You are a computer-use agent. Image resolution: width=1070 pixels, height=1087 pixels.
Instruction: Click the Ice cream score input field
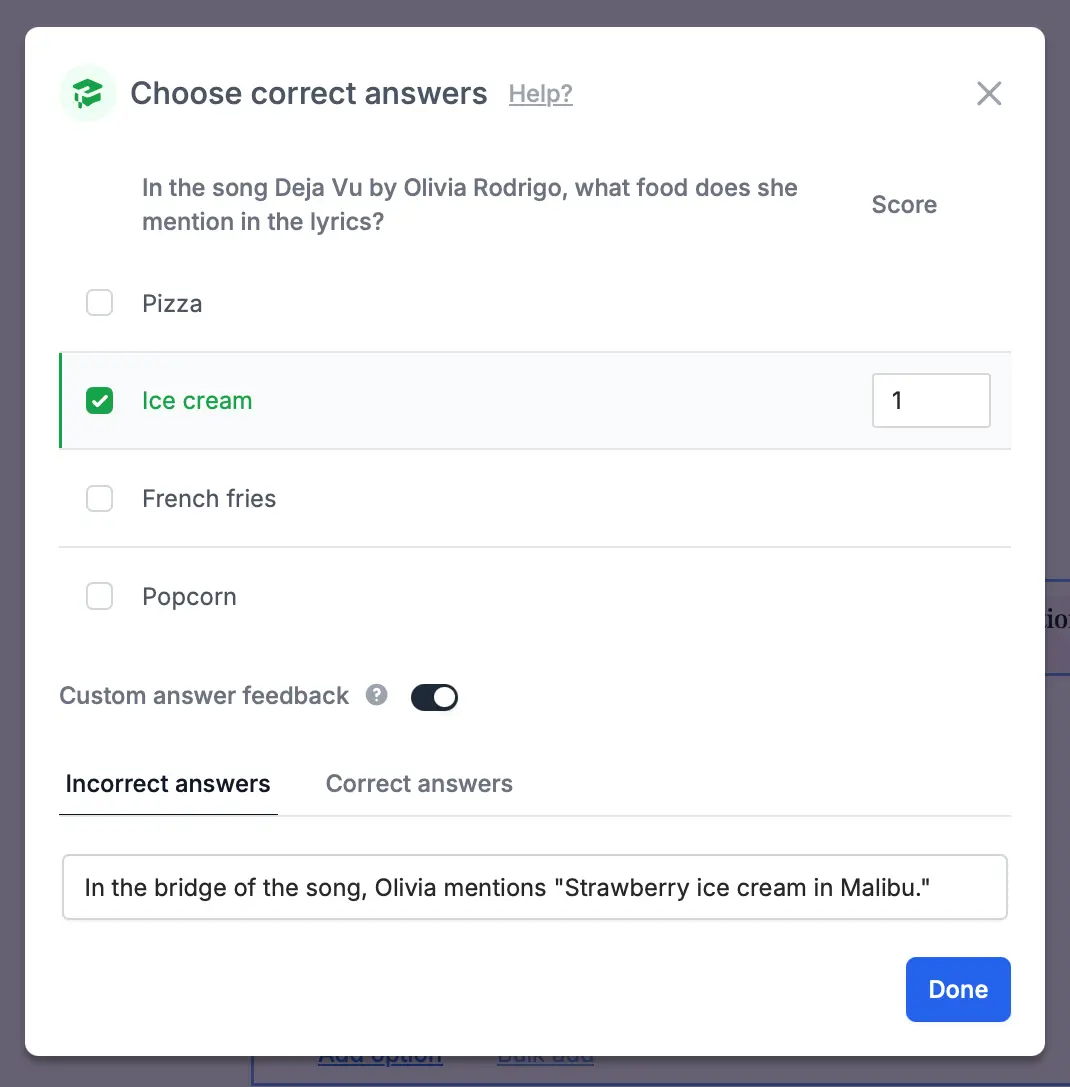pyautogui.click(x=931, y=401)
